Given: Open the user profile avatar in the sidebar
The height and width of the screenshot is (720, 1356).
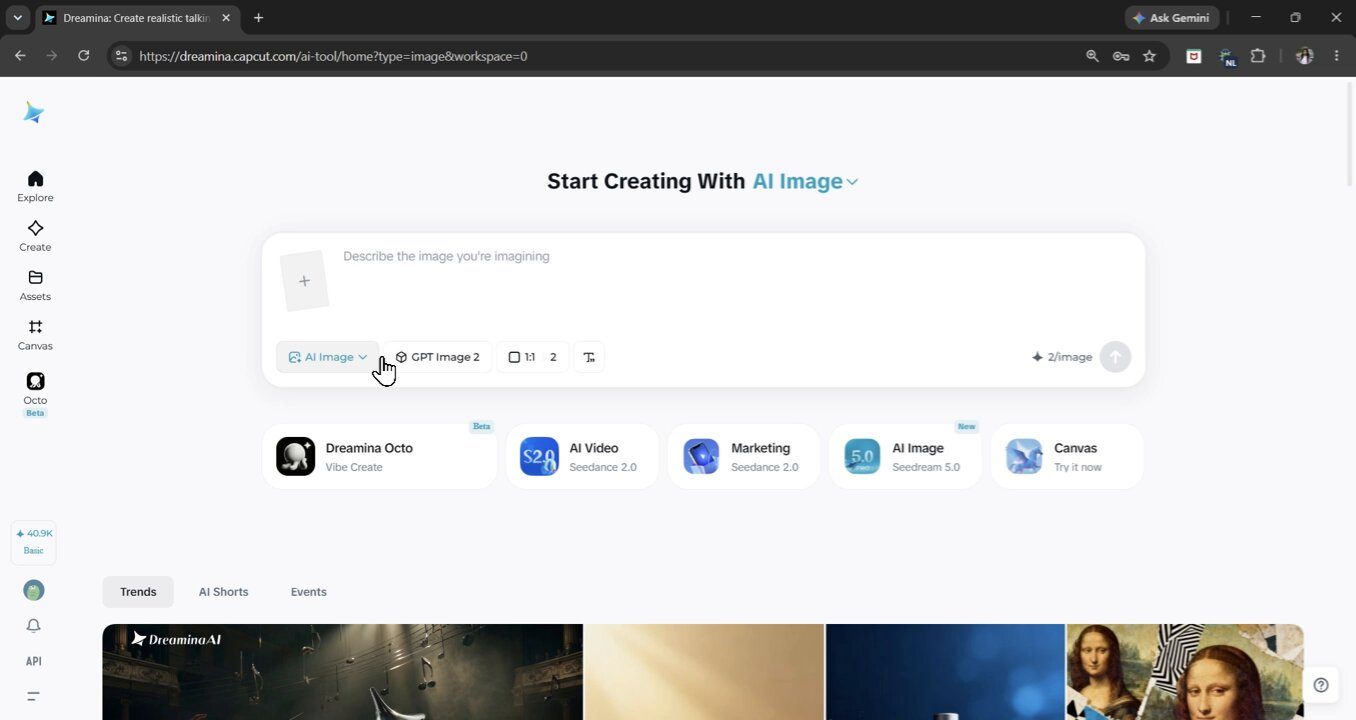Looking at the screenshot, I should click(x=34, y=590).
